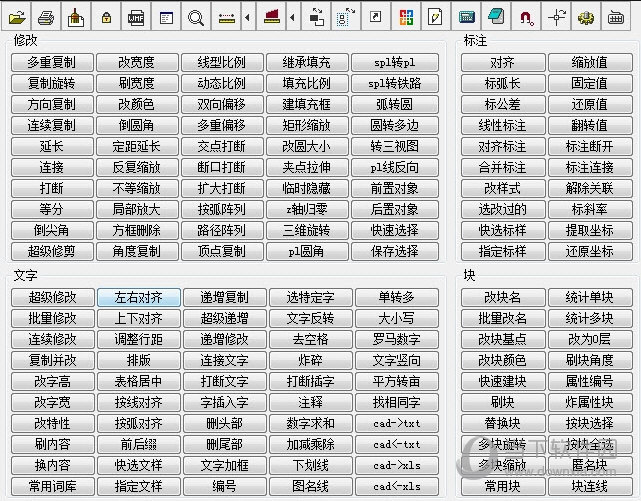This screenshot has height=501, width=641.
Task: Click cad<-xls button
Action: pos(397,486)
